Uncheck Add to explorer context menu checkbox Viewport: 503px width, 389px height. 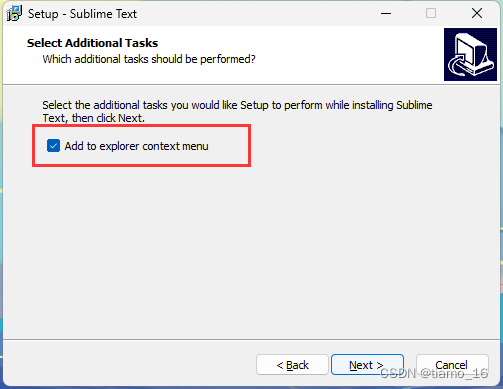tap(53, 146)
